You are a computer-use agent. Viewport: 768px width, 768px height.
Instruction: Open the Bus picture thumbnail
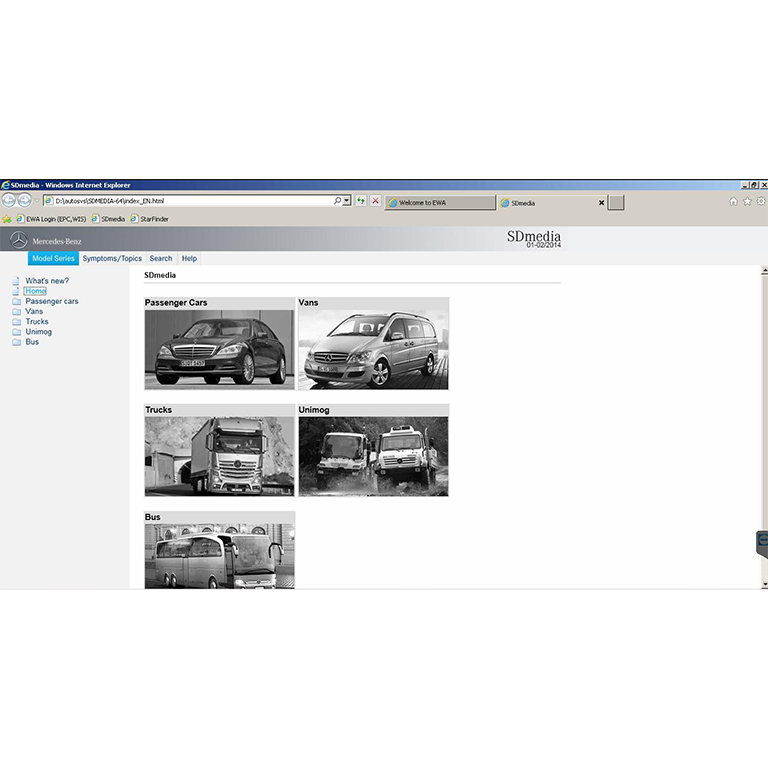pyautogui.click(x=219, y=556)
